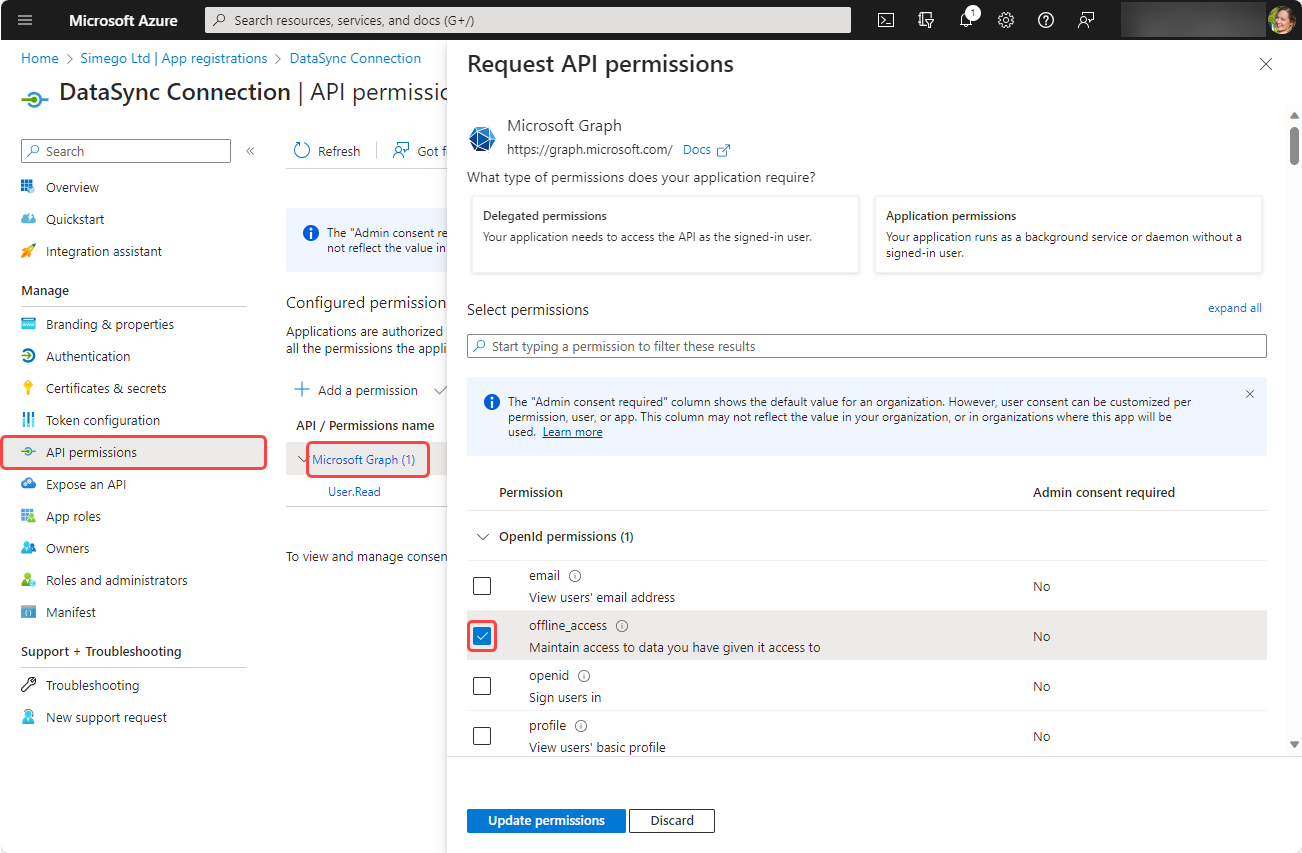The width and height of the screenshot is (1302, 853).
Task: Focus the top Azure search bar
Action: click(528, 20)
